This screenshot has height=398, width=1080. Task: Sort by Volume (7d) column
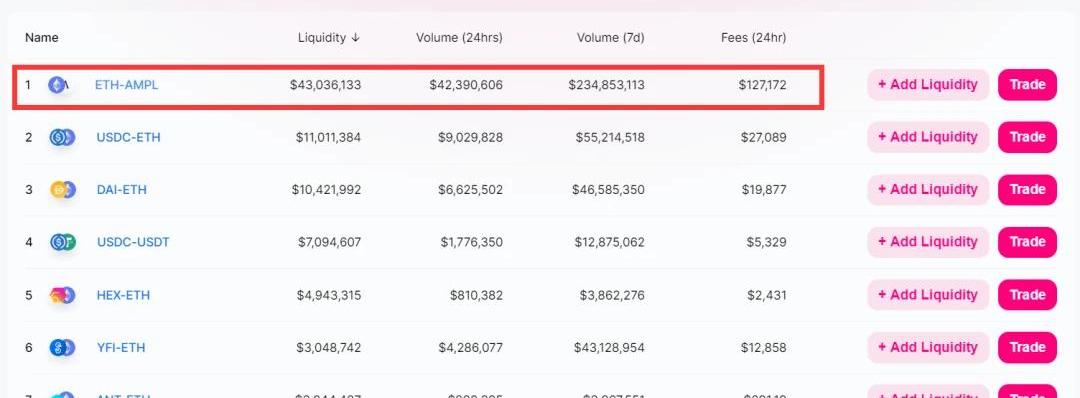[610, 38]
